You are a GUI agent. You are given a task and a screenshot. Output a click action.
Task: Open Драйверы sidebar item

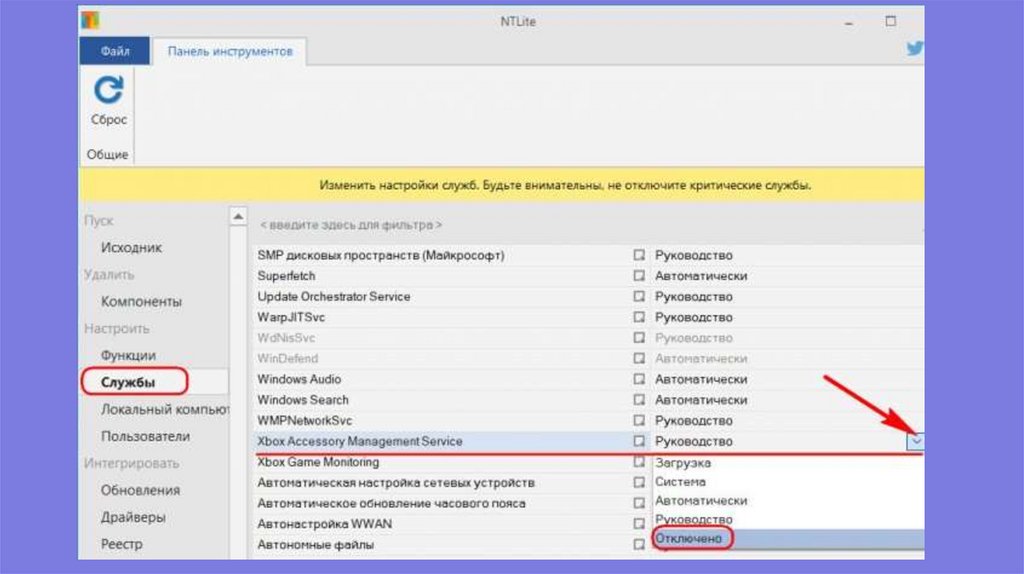click(133, 517)
